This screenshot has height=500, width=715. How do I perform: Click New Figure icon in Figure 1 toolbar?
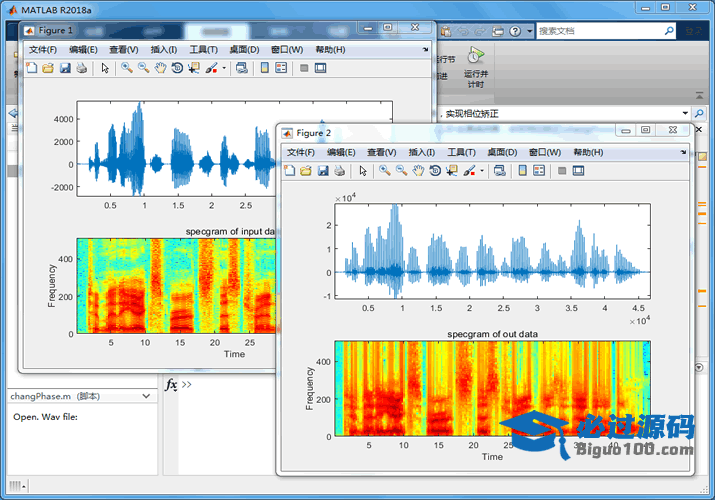point(31,68)
